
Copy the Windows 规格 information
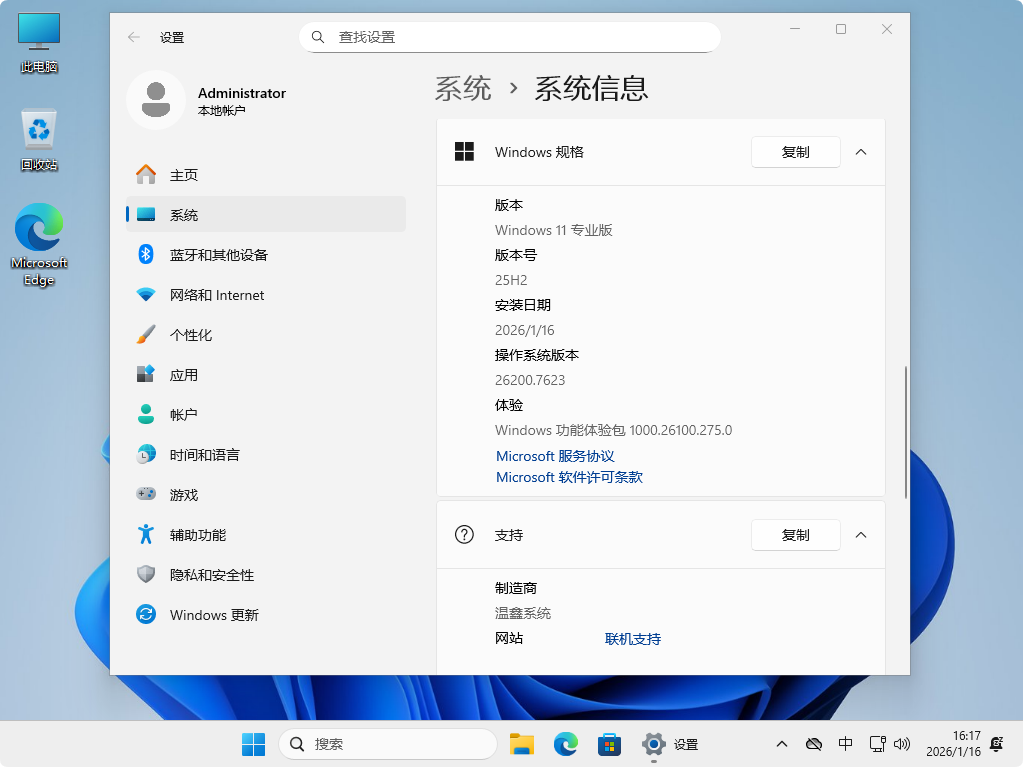pos(795,152)
